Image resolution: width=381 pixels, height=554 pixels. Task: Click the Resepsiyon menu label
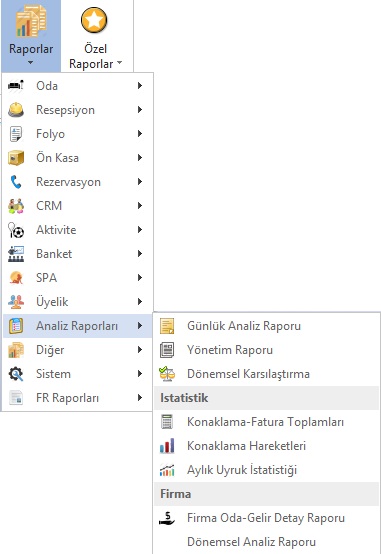coord(65,110)
